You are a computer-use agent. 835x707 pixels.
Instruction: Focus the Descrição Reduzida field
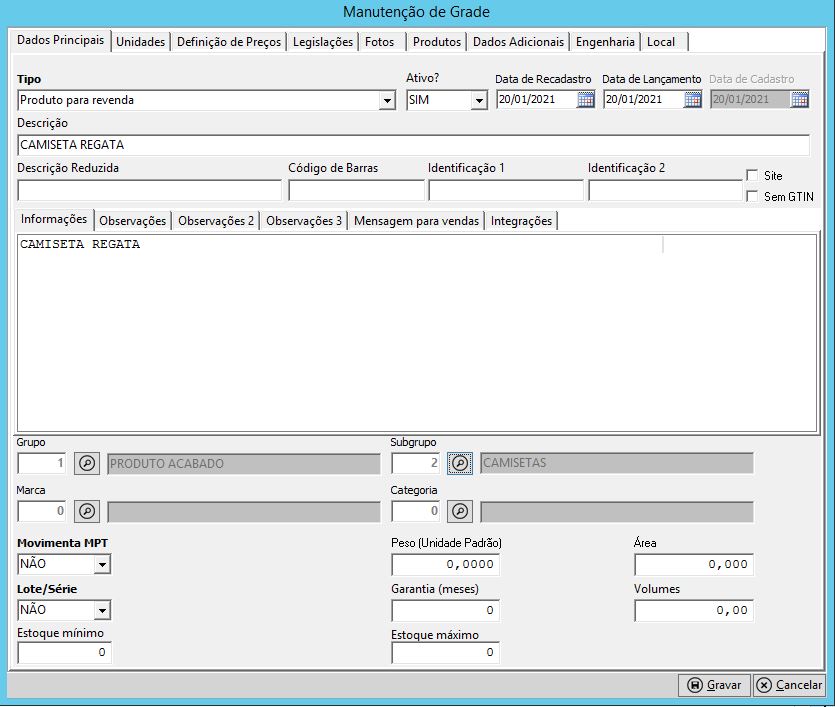pos(149,191)
